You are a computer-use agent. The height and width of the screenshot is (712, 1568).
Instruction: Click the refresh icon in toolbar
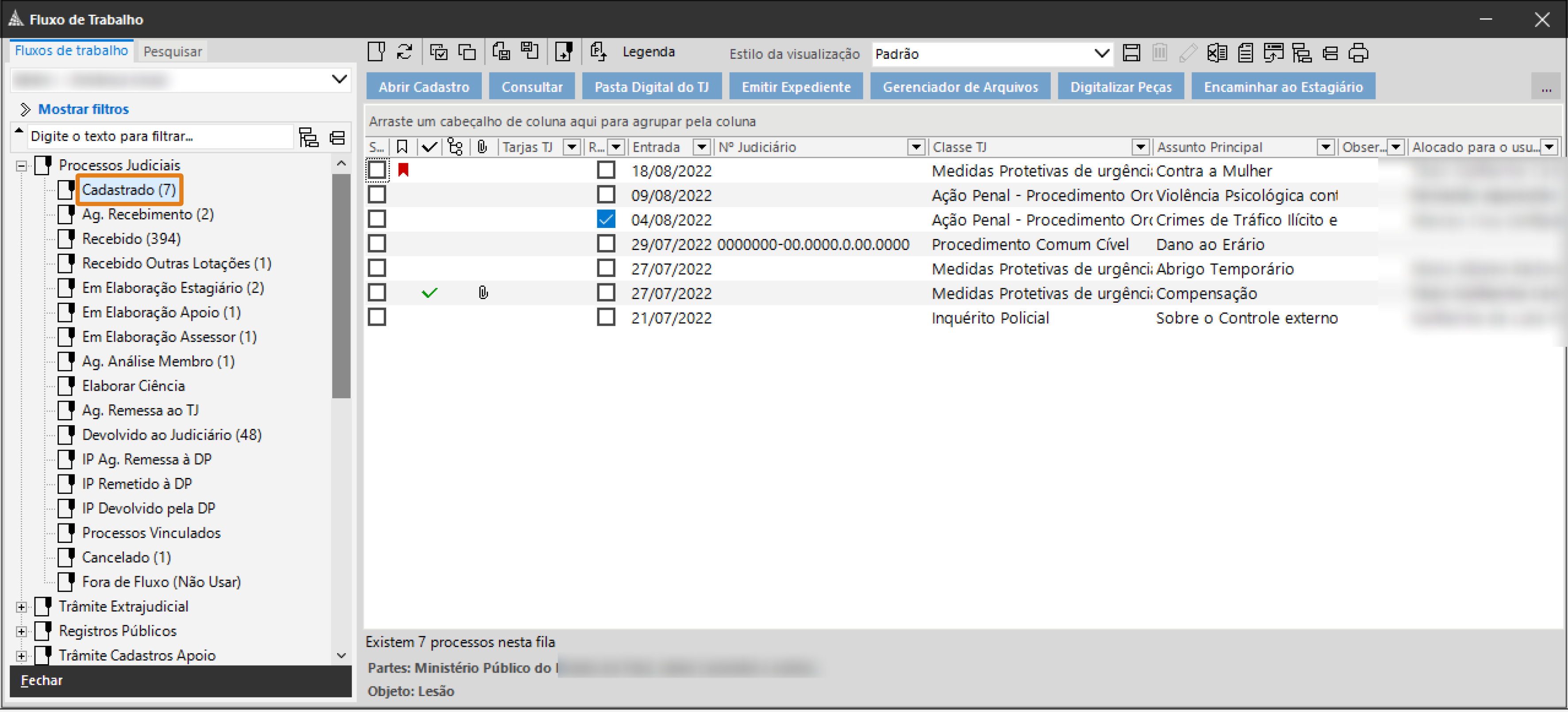[405, 52]
